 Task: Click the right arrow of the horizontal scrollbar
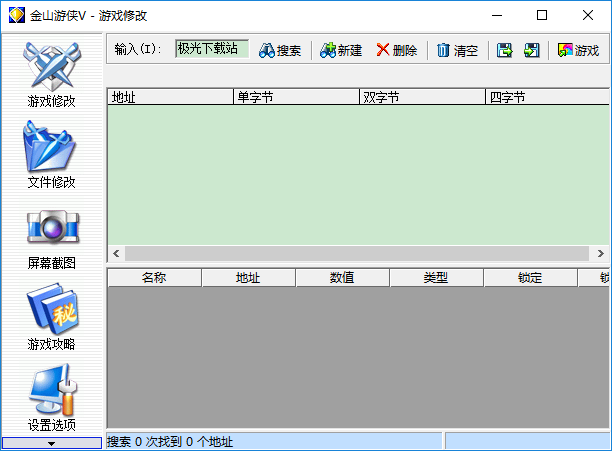[601, 254]
